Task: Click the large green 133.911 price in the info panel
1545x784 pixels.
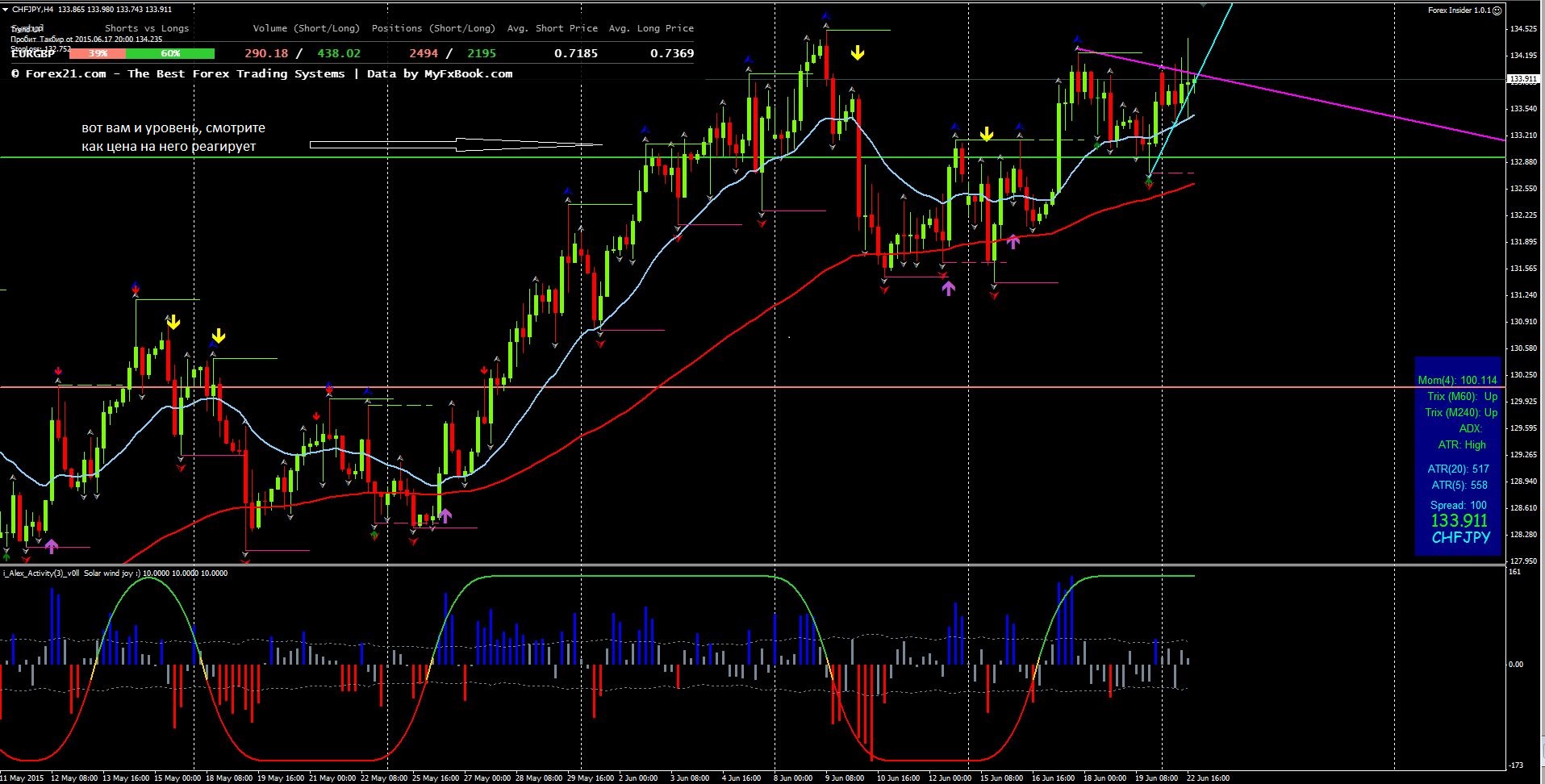Action: click(x=1459, y=521)
